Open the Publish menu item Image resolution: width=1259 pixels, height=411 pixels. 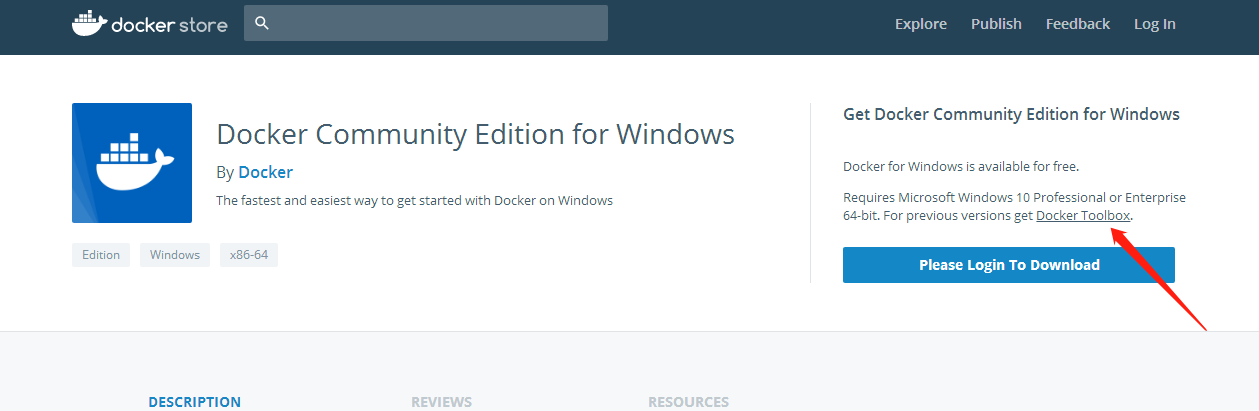point(996,24)
